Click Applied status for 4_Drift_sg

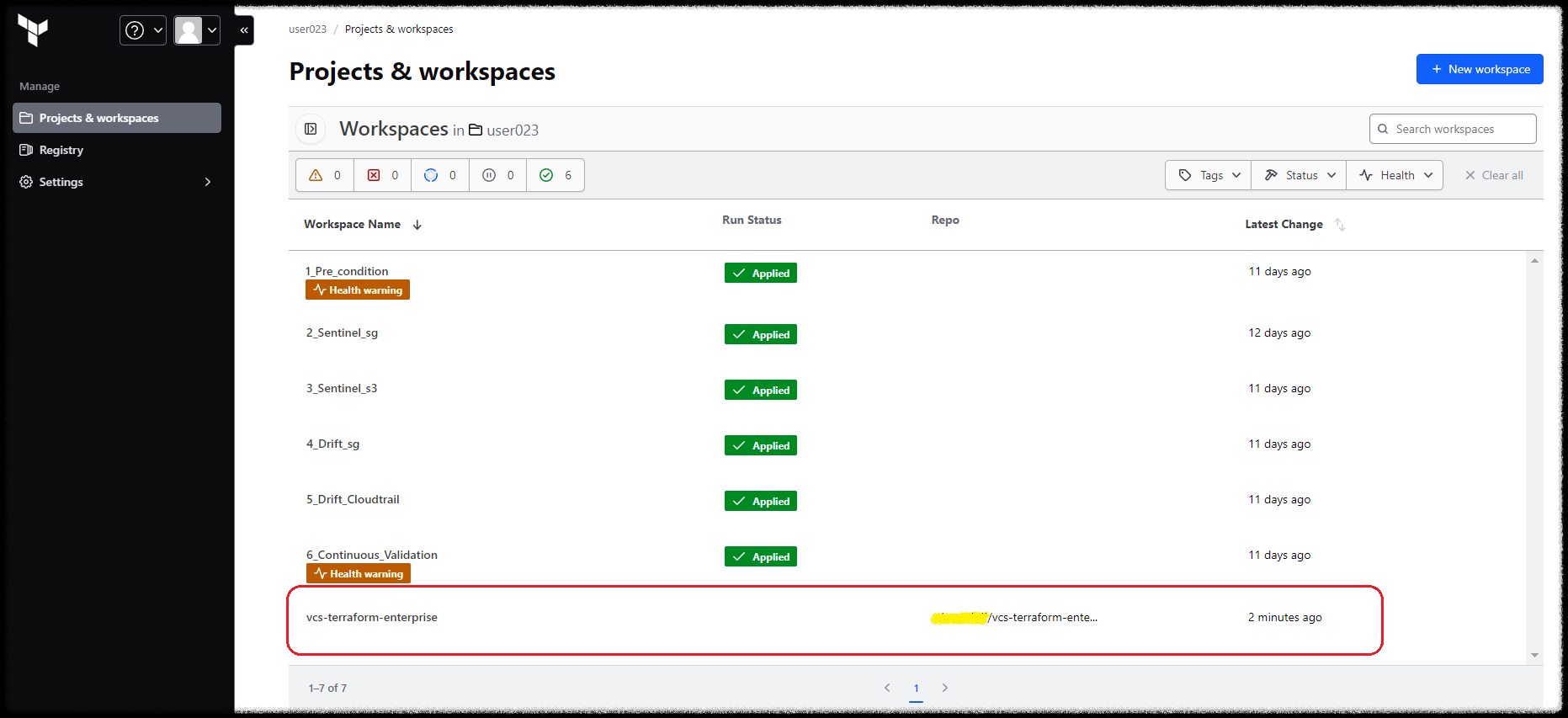tap(761, 445)
